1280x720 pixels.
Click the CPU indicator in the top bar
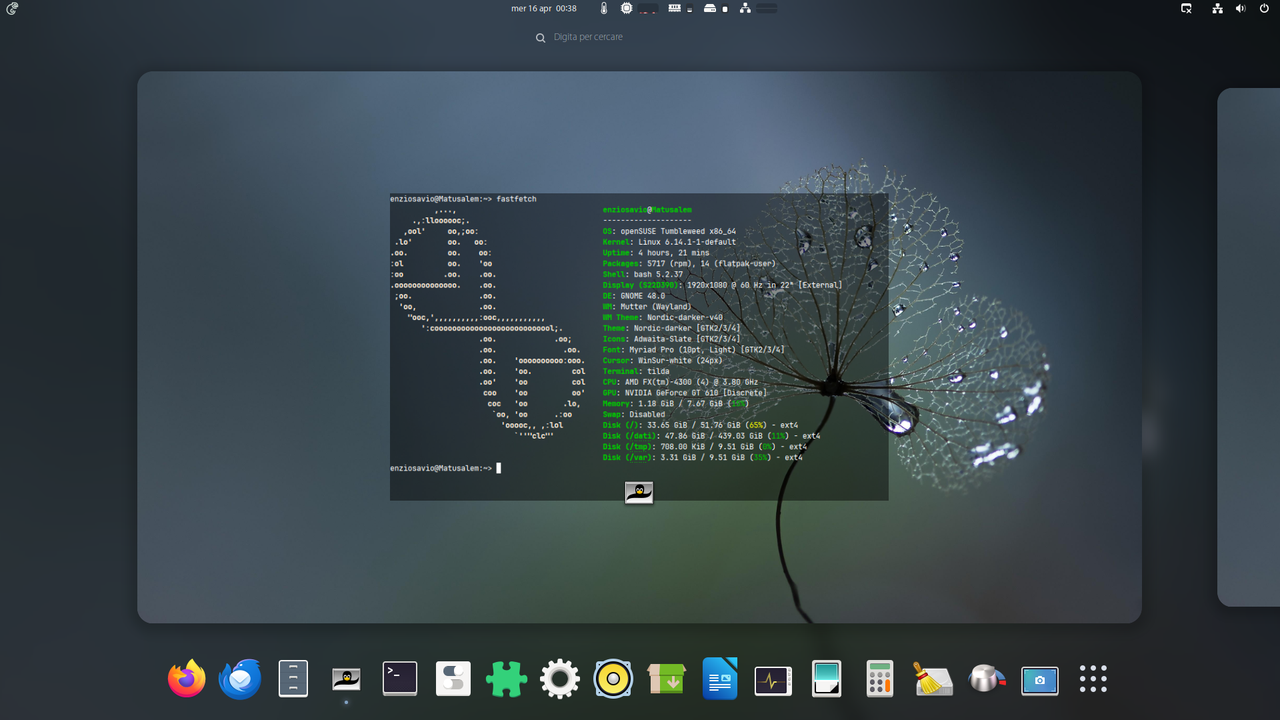pyautogui.click(x=626, y=8)
